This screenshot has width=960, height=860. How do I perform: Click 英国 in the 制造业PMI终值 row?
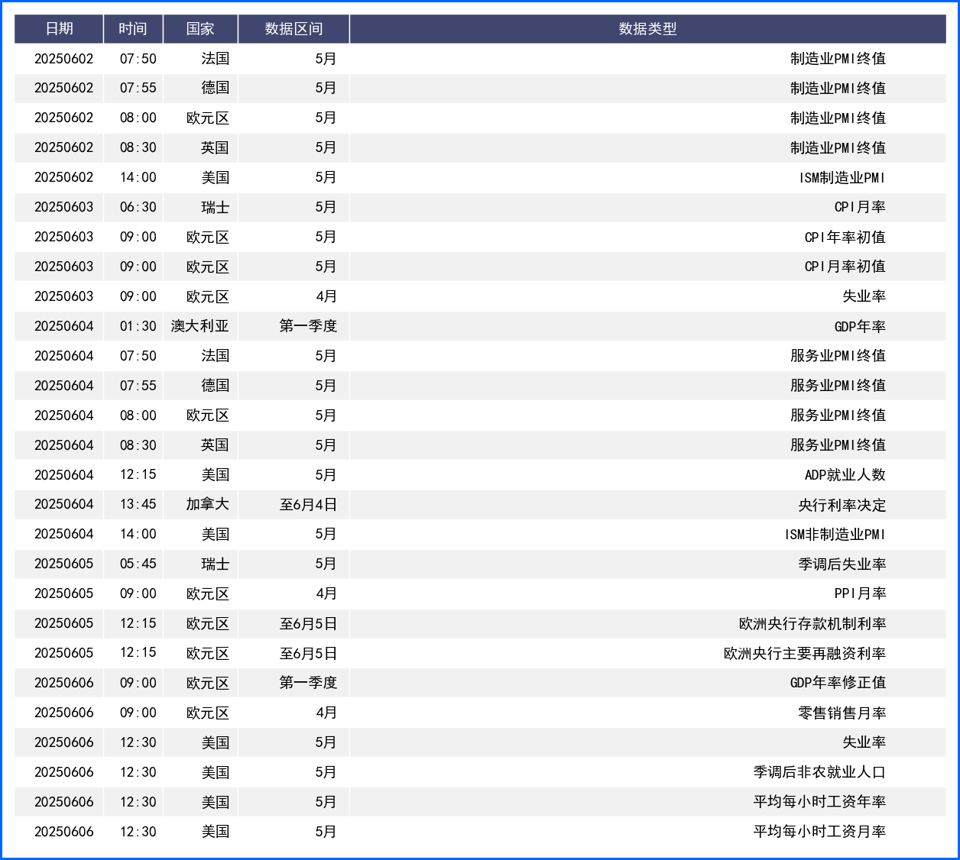216,148
